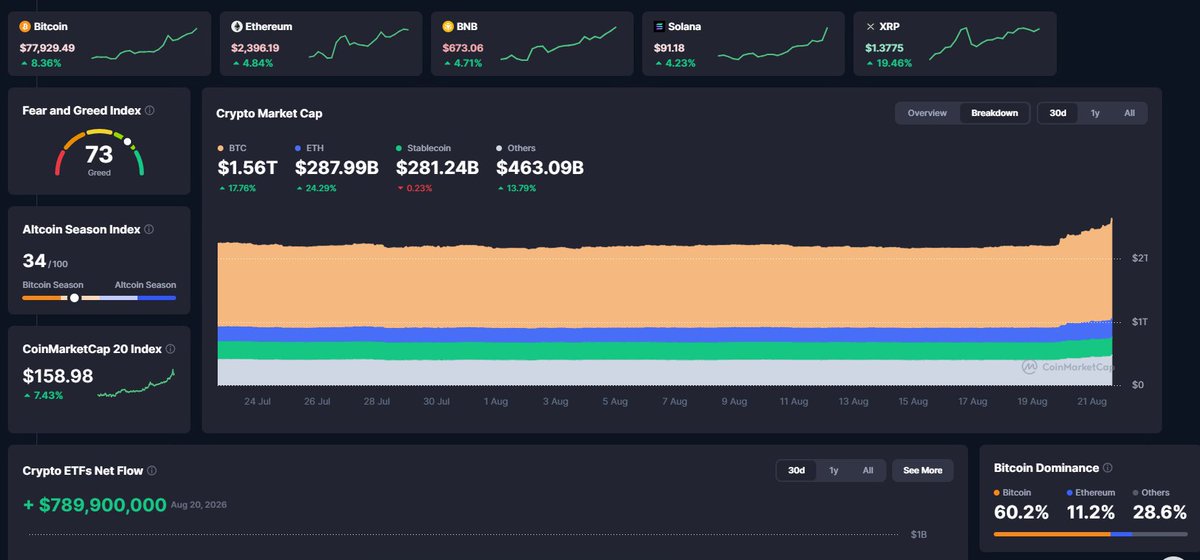The image size is (1200, 560).
Task: Click Bitcoin price $77,929.49
Action: (x=48, y=47)
